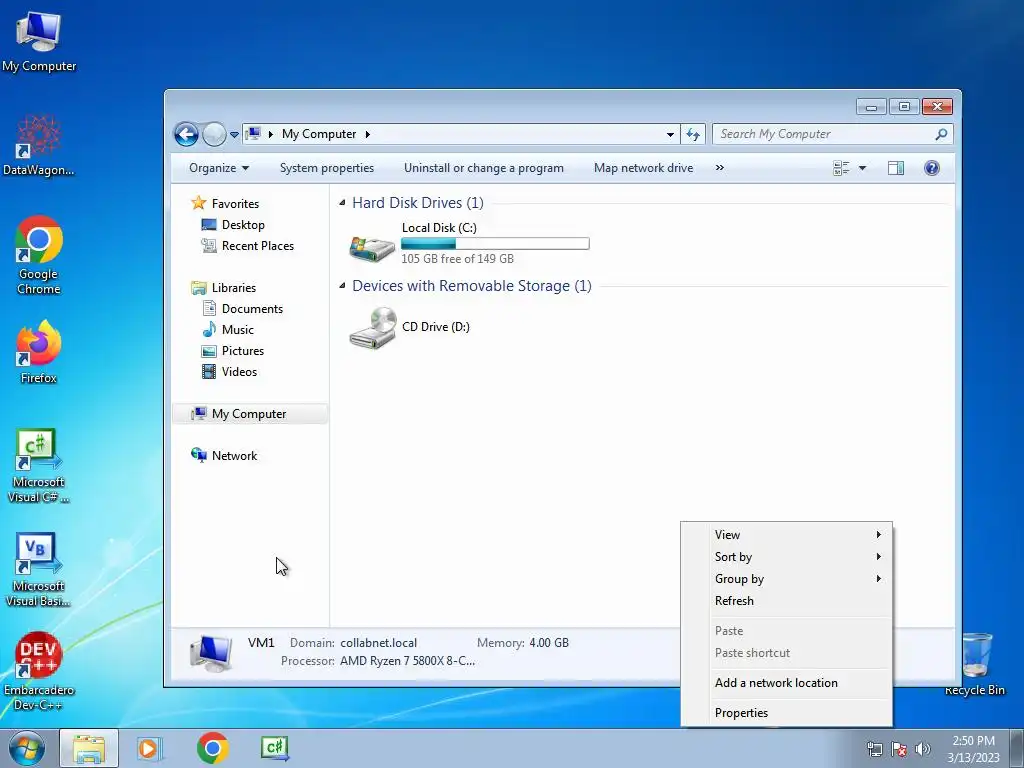Select the Google Chrome desktop shortcut
1024x768 pixels.
39,255
